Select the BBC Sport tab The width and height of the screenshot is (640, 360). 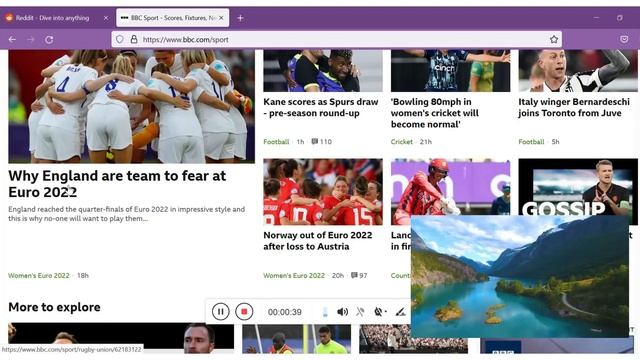pyautogui.click(x=172, y=18)
